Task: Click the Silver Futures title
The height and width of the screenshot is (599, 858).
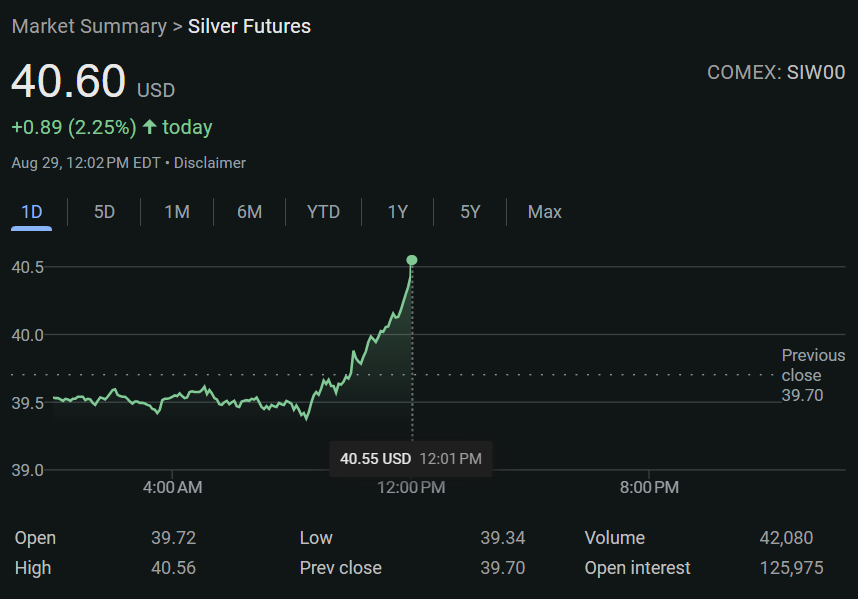Action: 249,26
